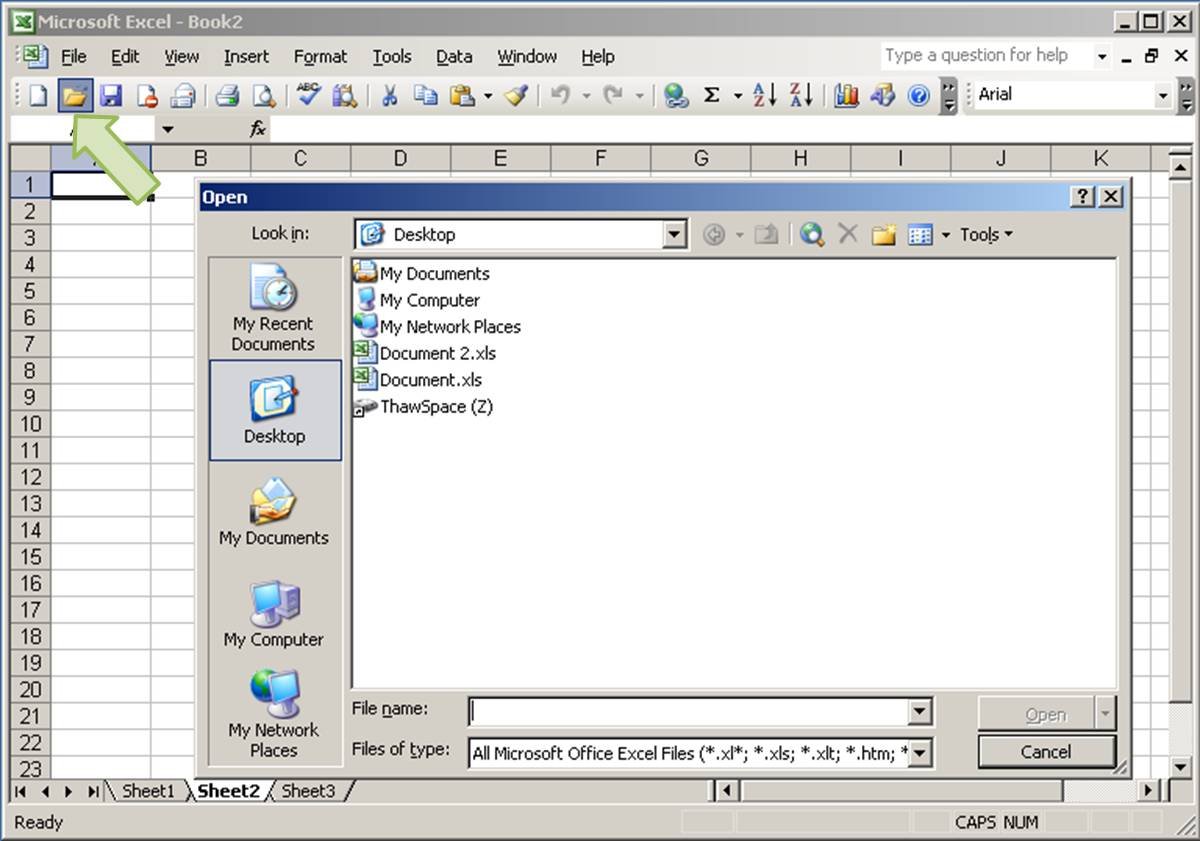Screen dimensions: 1200x841
Task: Click the Undo arrow icon
Action: coord(561,95)
